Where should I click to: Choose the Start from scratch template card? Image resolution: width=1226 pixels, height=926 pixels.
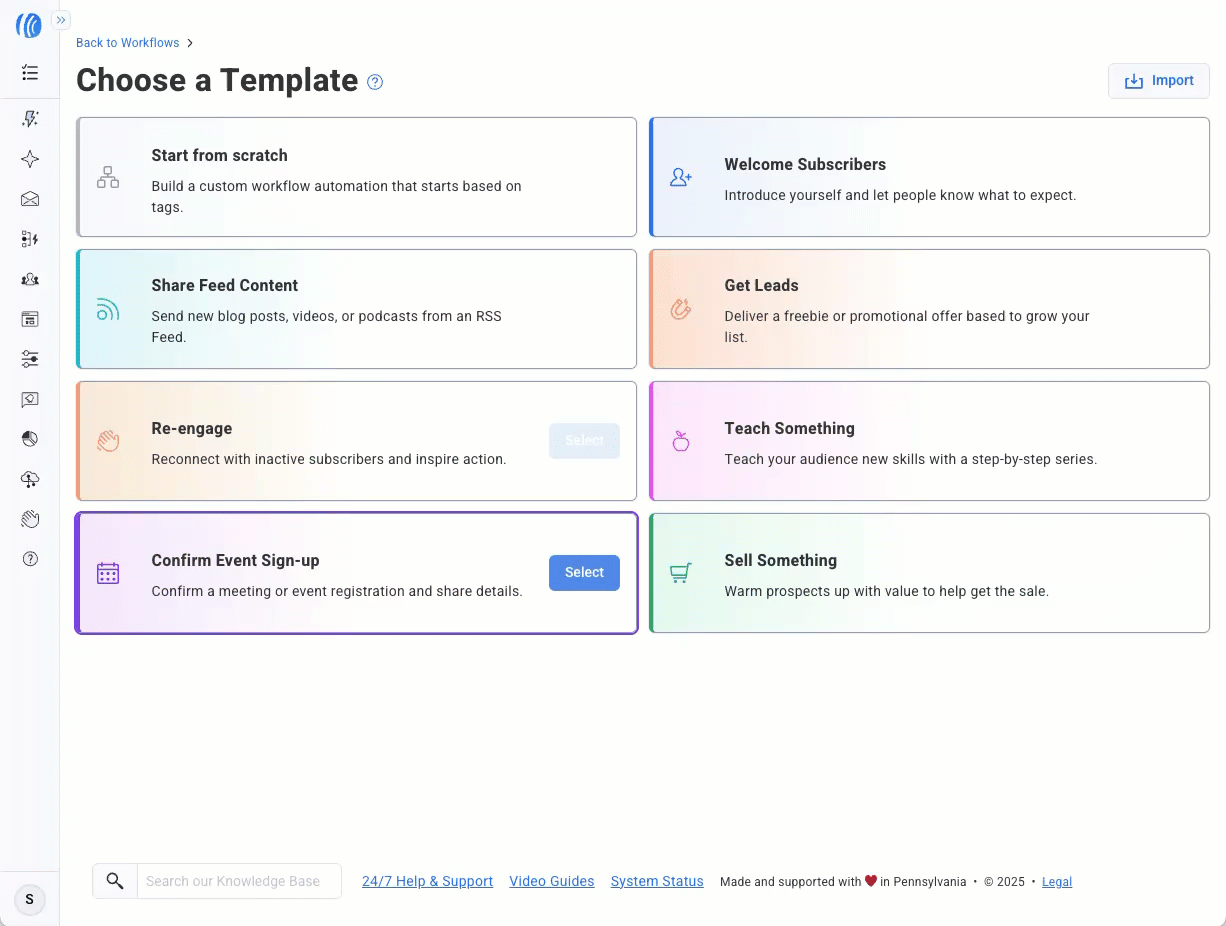coord(356,177)
